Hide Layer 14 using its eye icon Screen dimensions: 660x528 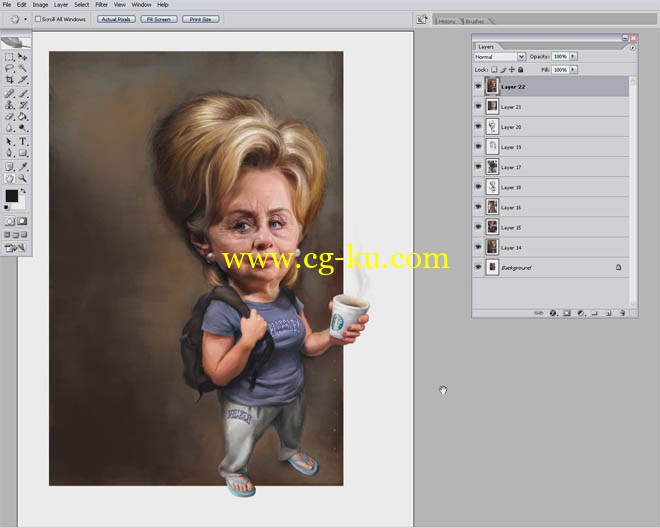478,247
